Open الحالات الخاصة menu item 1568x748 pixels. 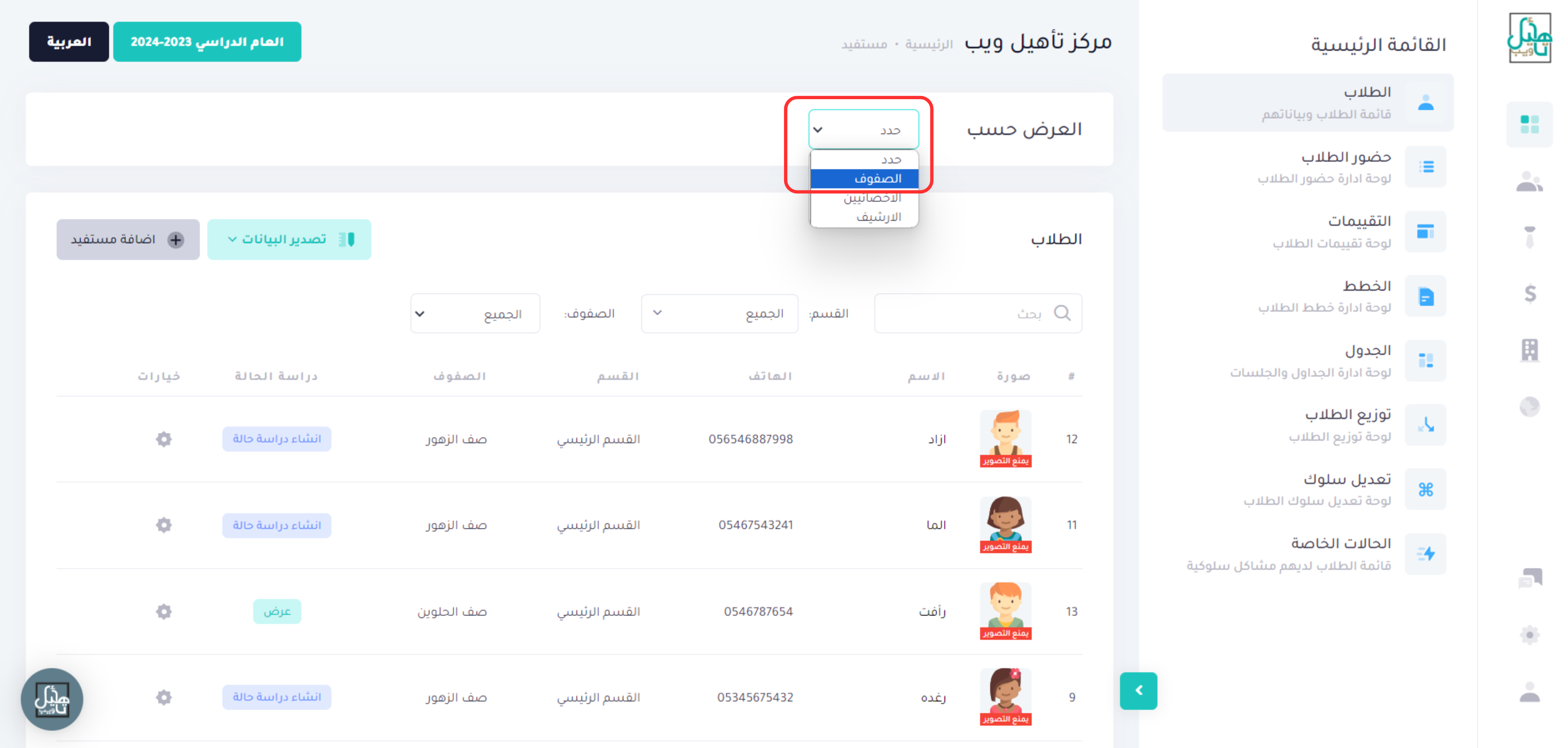click(x=1308, y=554)
